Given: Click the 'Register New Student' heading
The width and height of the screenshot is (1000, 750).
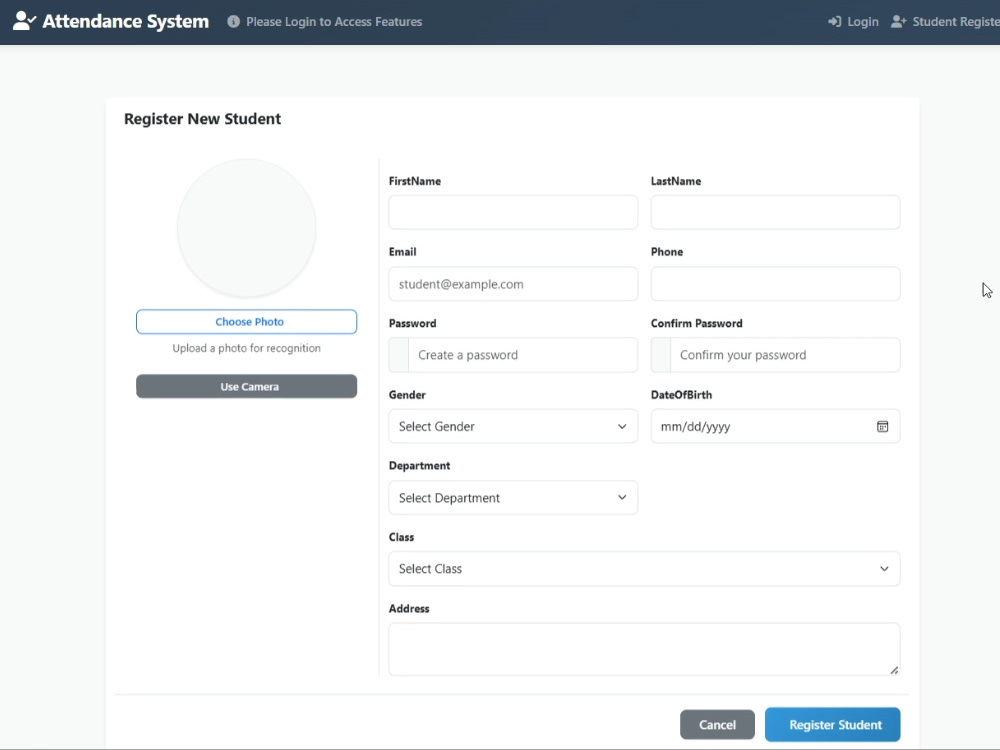Looking at the screenshot, I should coord(202,119).
